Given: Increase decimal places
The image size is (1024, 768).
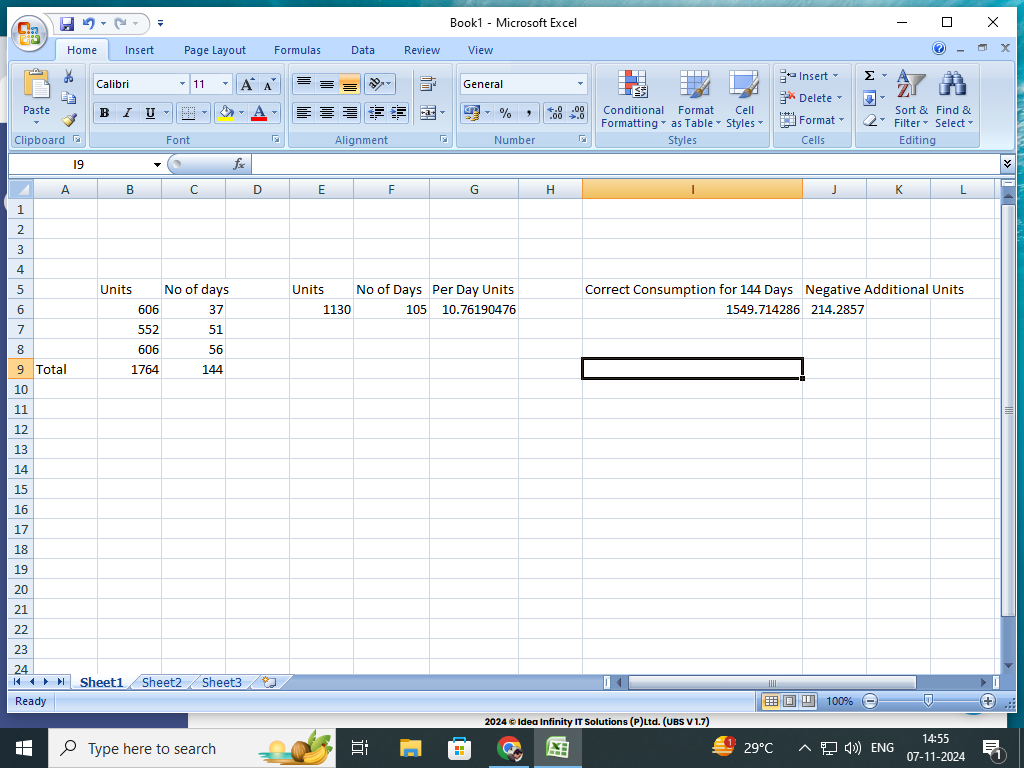Looking at the screenshot, I should (x=554, y=113).
